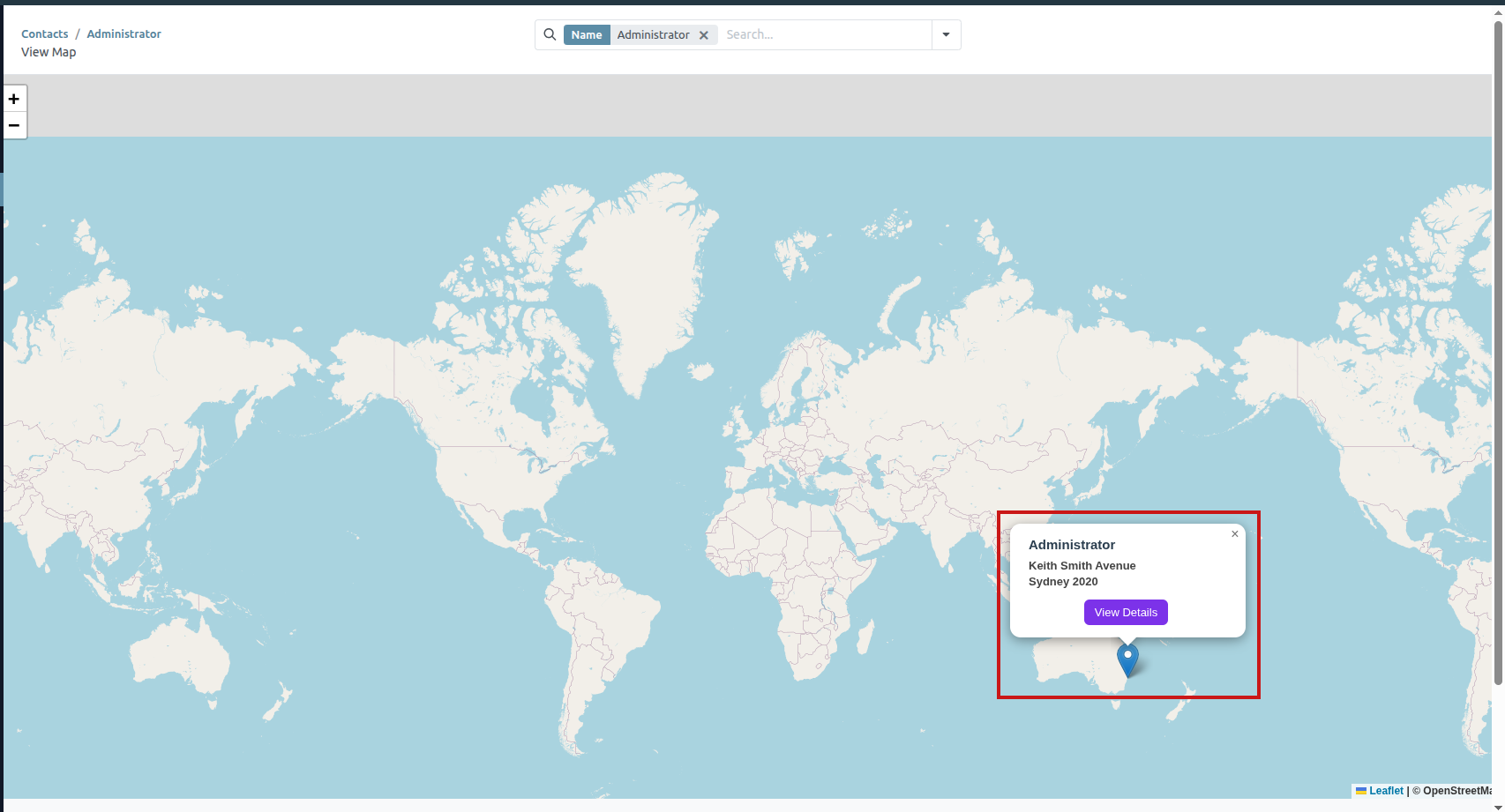Open the search options dropdown arrow
Screen dimensions: 1505x812
coord(946,34)
